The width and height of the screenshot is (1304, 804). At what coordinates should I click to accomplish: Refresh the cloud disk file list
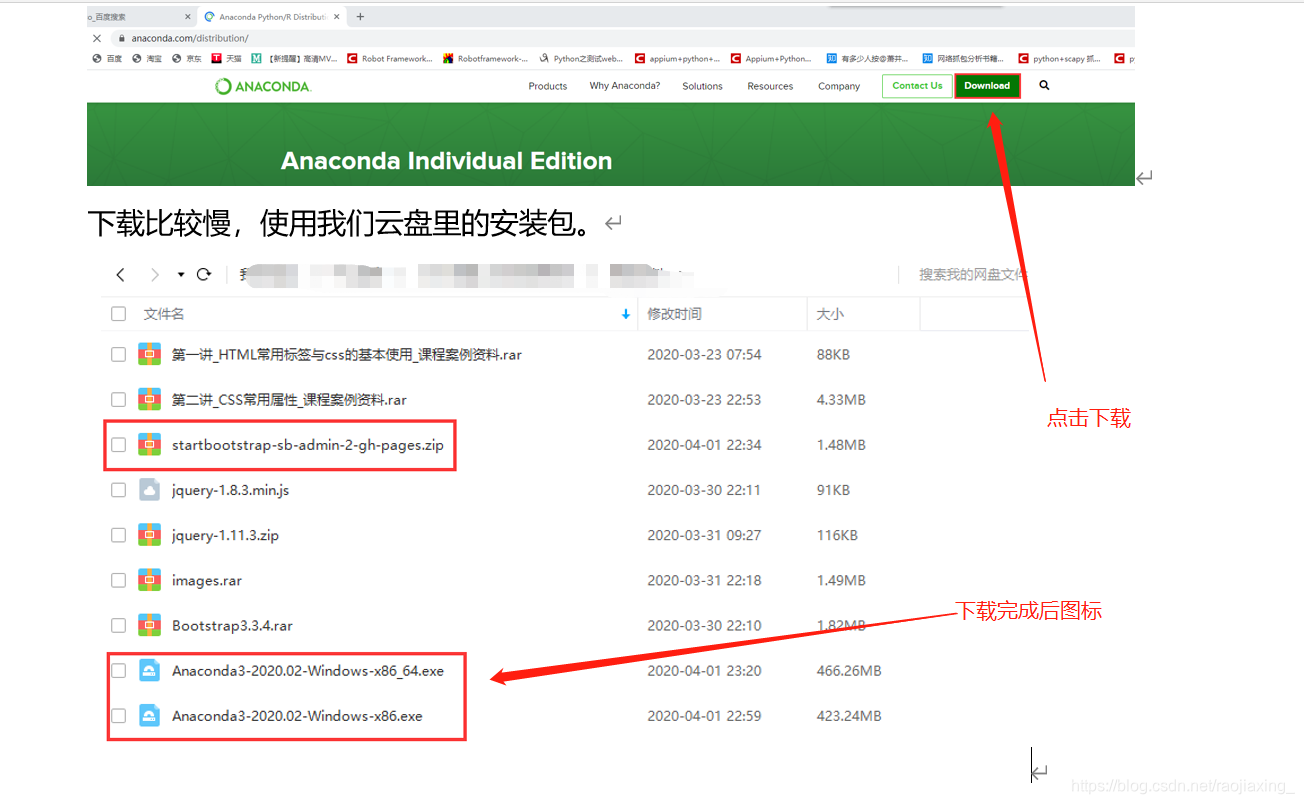click(x=204, y=274)
